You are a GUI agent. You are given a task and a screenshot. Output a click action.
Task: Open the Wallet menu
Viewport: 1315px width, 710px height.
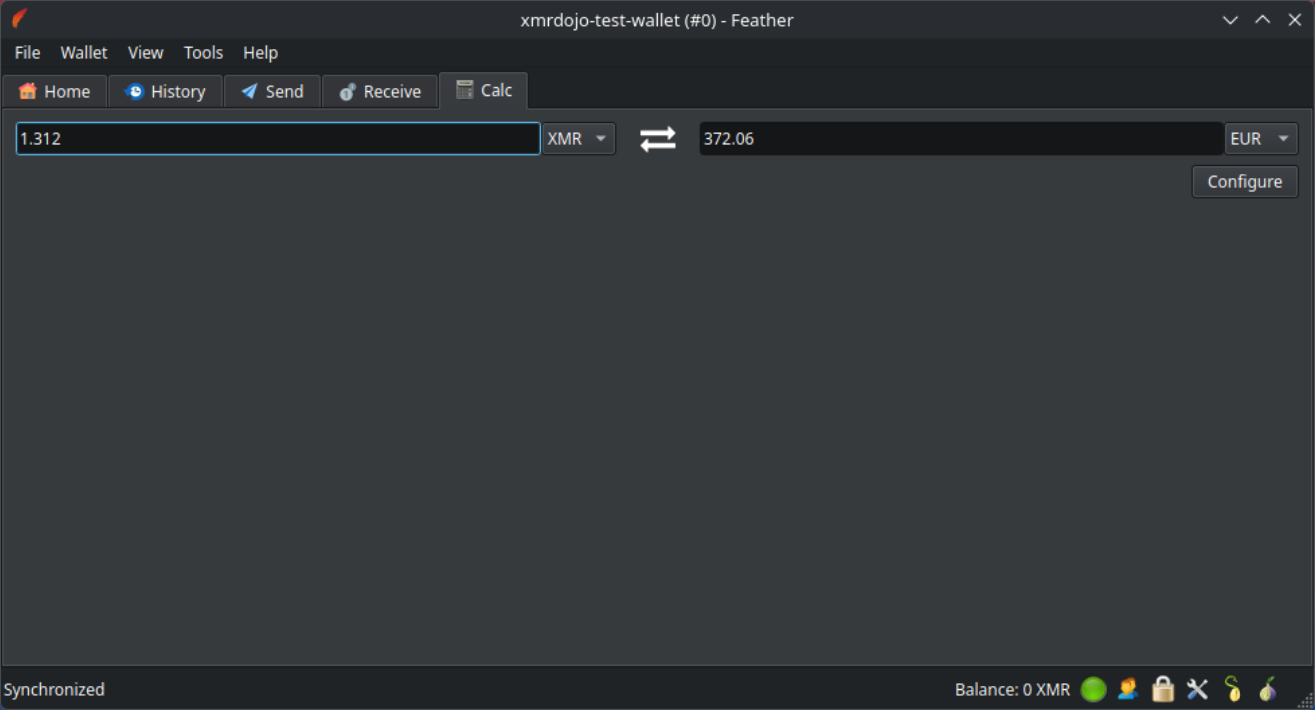[x=84, y=53]
